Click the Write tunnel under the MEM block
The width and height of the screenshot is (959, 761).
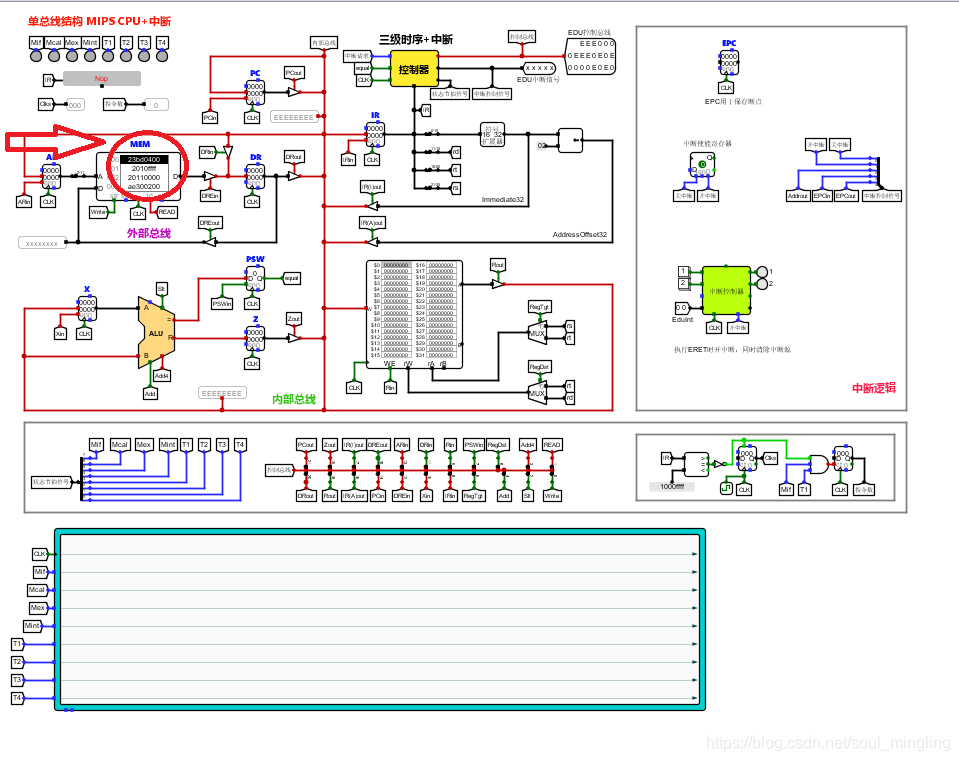98,212
